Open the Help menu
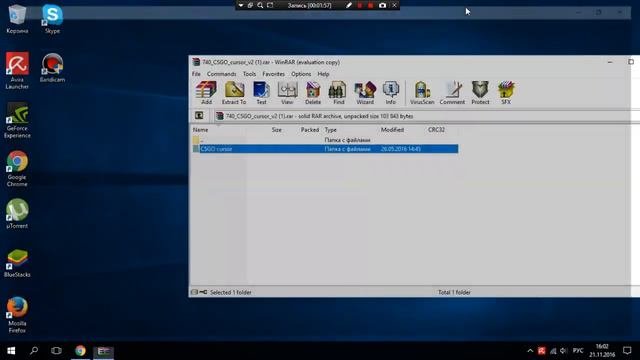The width and height of the screenshot is (640, 360). click(x=323, y=74)
